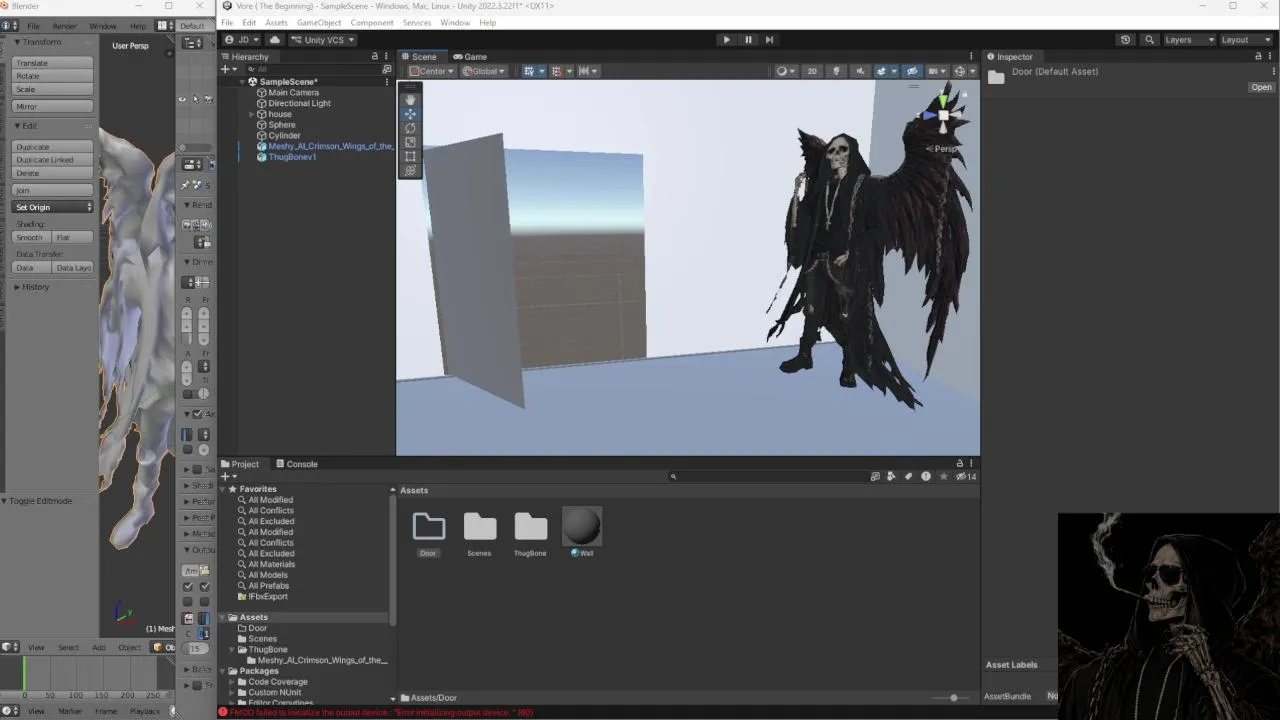Screen dimensions: 1280x720
Task: Click the Project favorites star icon
Action: (x=943, y=477)
